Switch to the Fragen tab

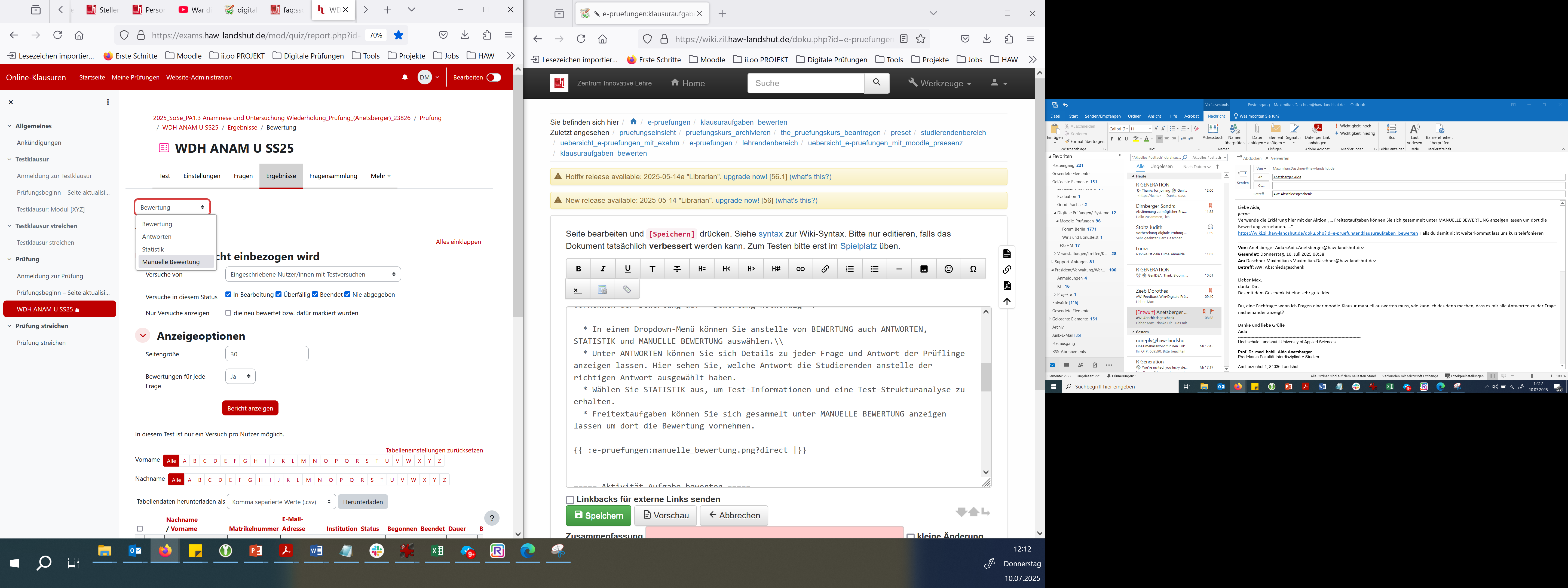(x=243, y=176)
